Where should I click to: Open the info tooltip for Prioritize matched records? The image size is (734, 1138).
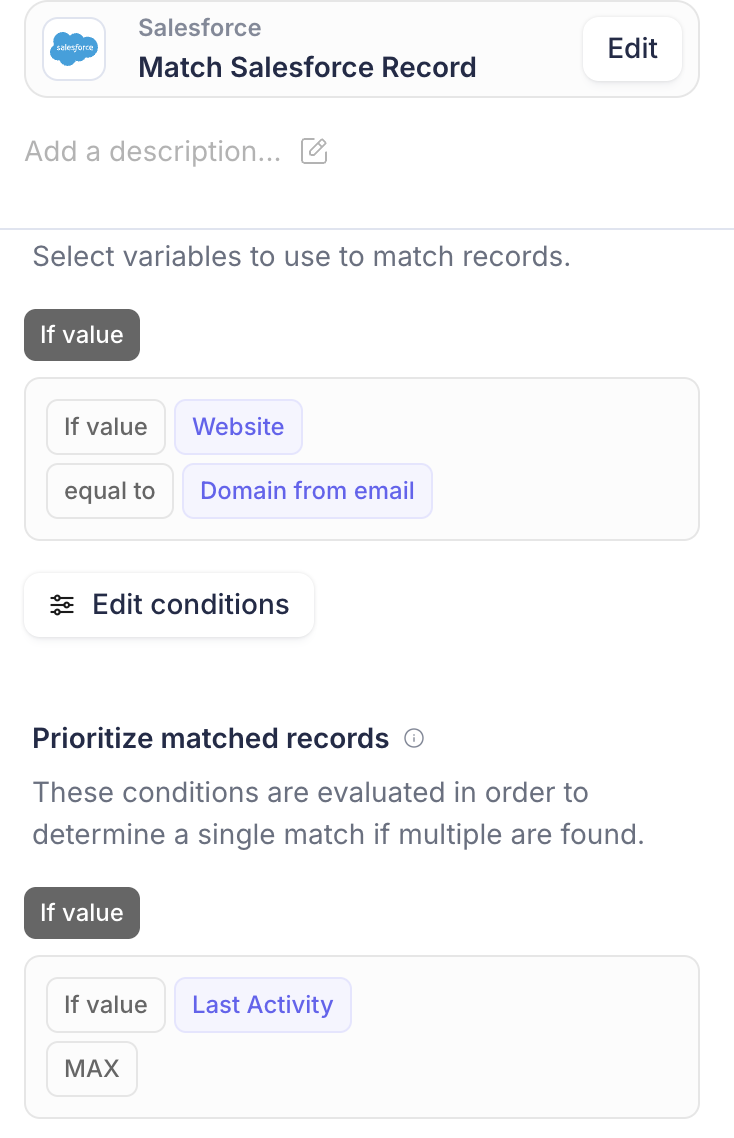414,738
